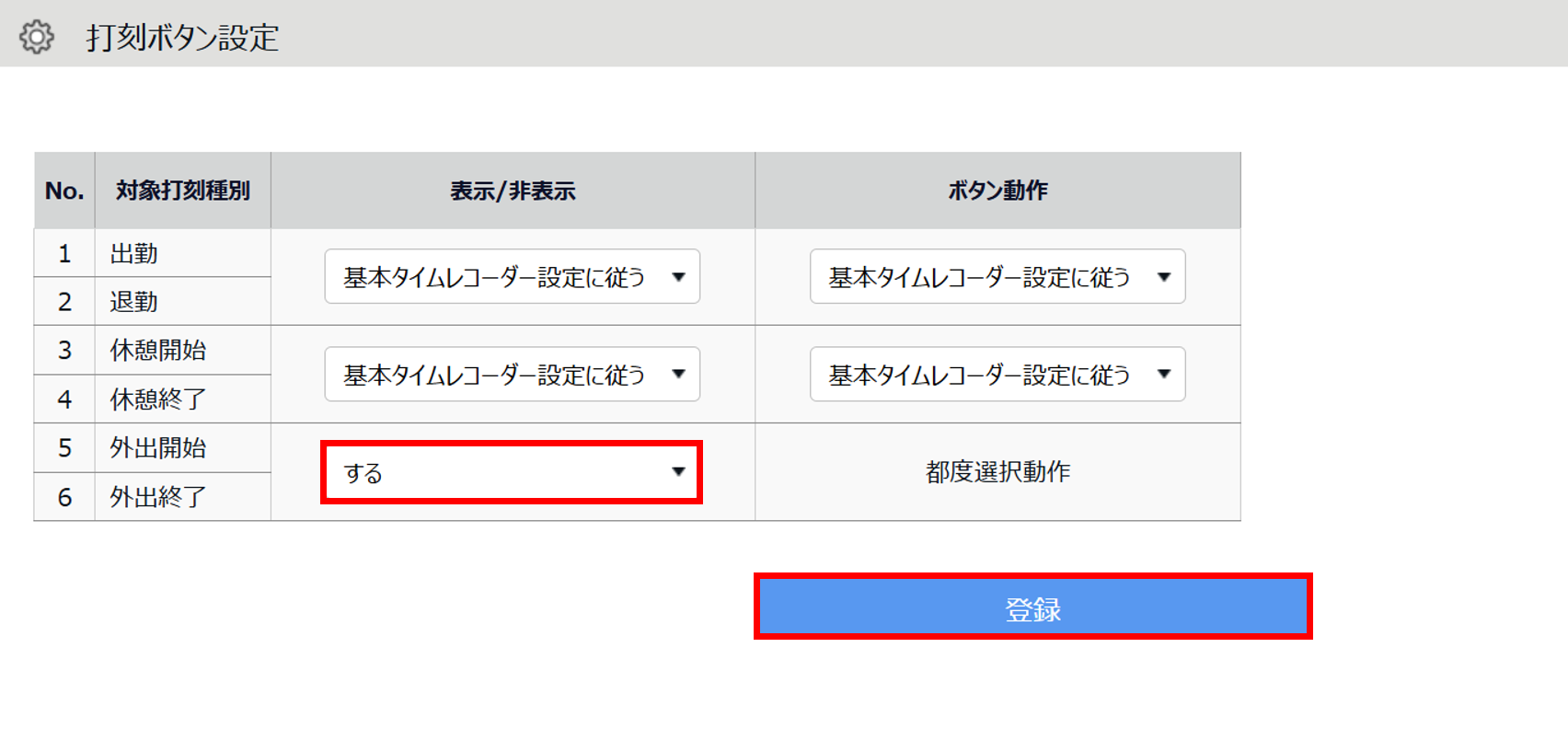
Task: Click arrow on 出勤 row ボタン動作 dropdown
Action: coord(1164,277)
